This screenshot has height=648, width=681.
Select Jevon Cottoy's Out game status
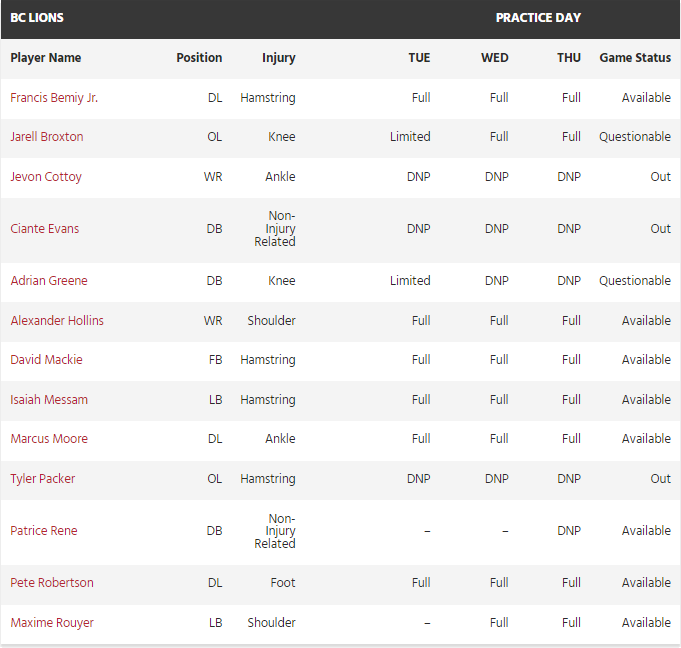(661, 177)
